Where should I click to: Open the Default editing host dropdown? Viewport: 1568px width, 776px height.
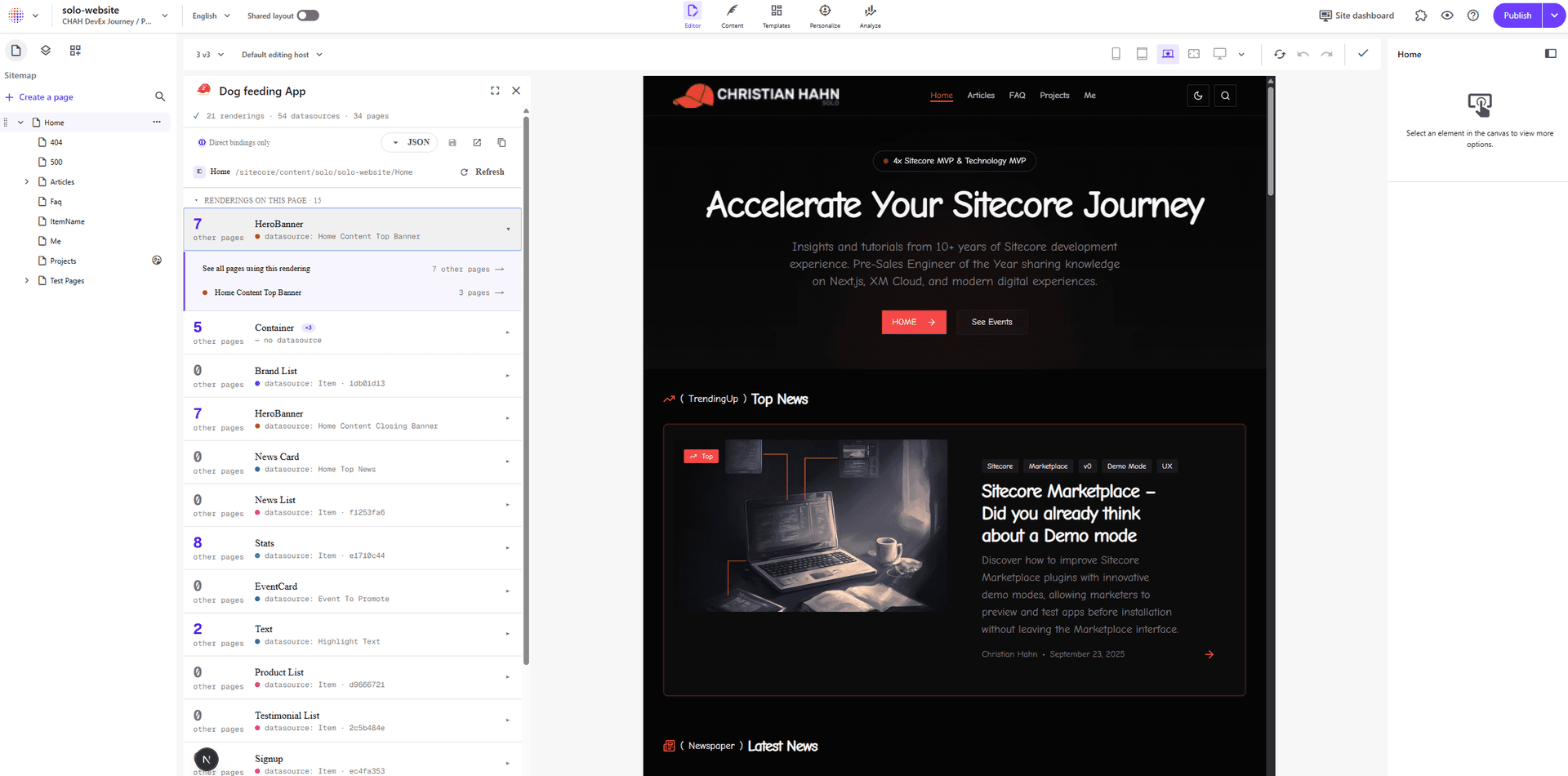[282, 55]
